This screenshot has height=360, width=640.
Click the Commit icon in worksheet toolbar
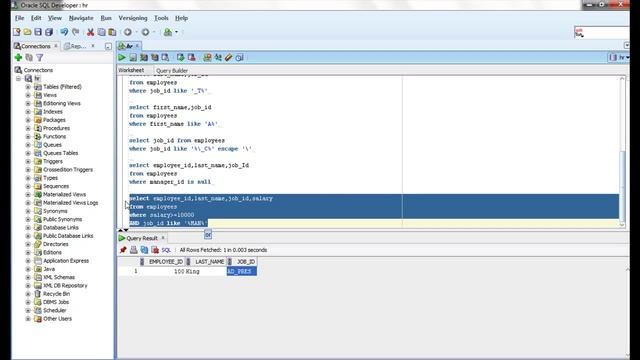point(180,58)
